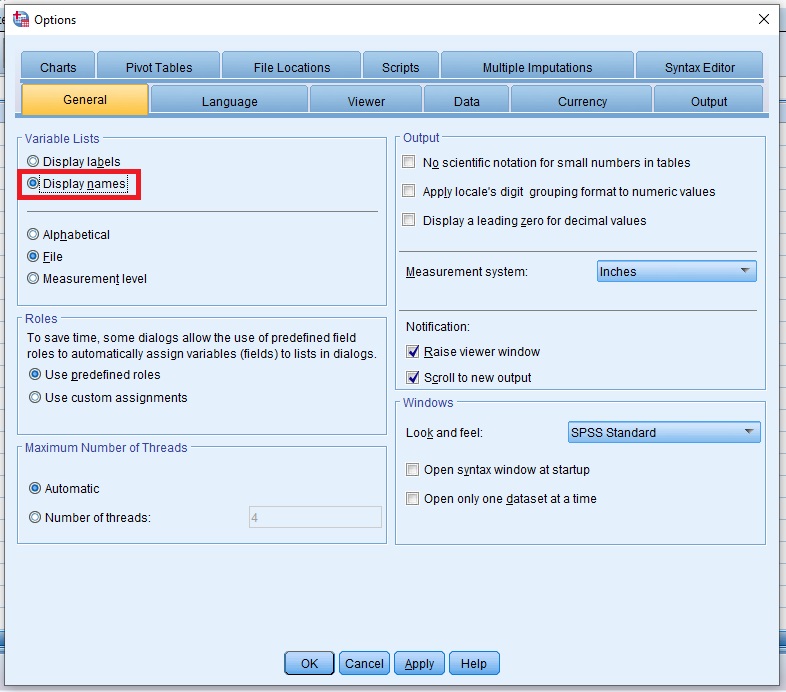Open the Measurement system dropdown
786x692 pixels.
coord(676,271)
